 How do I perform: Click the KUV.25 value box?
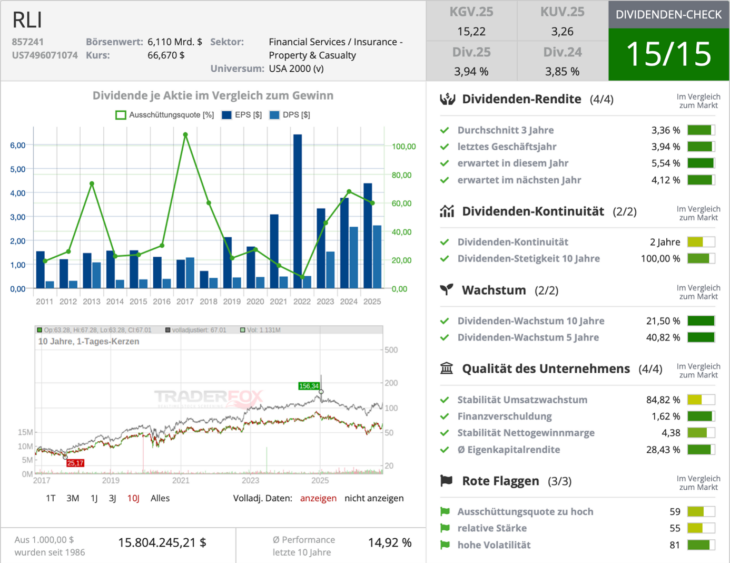tap(562, 21)
